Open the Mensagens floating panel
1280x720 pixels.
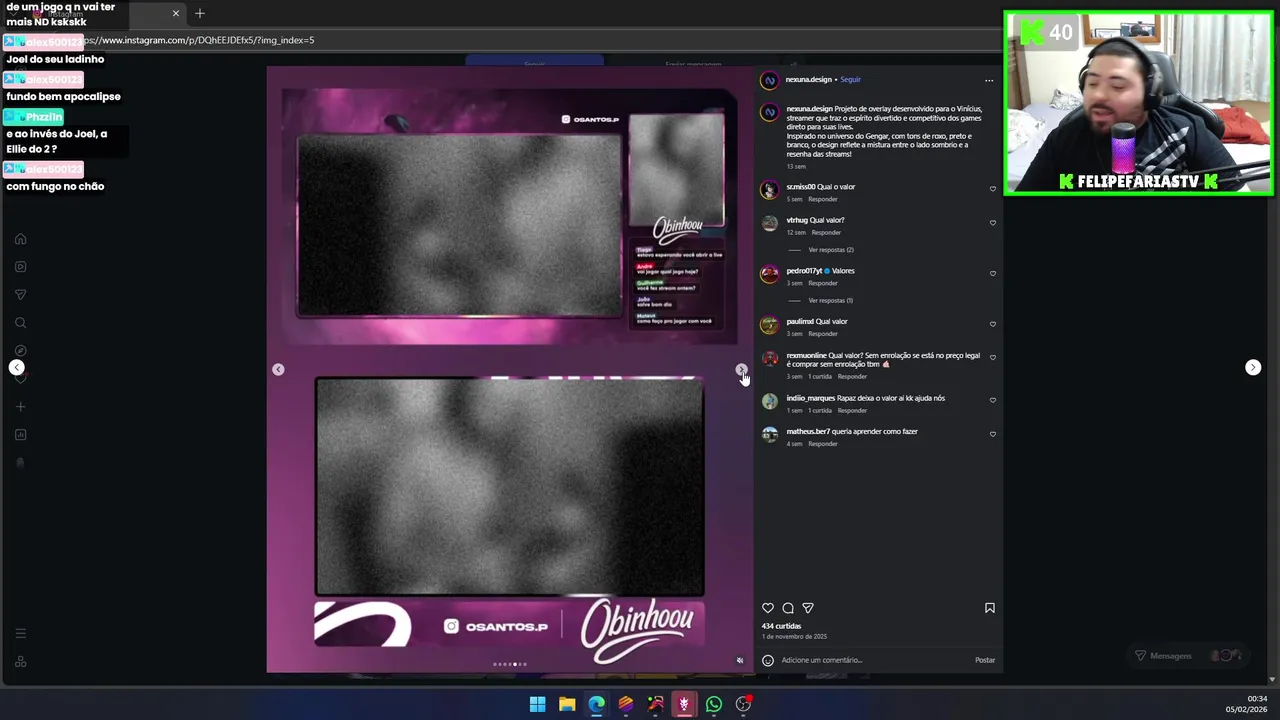click(x=1187, y=656)
